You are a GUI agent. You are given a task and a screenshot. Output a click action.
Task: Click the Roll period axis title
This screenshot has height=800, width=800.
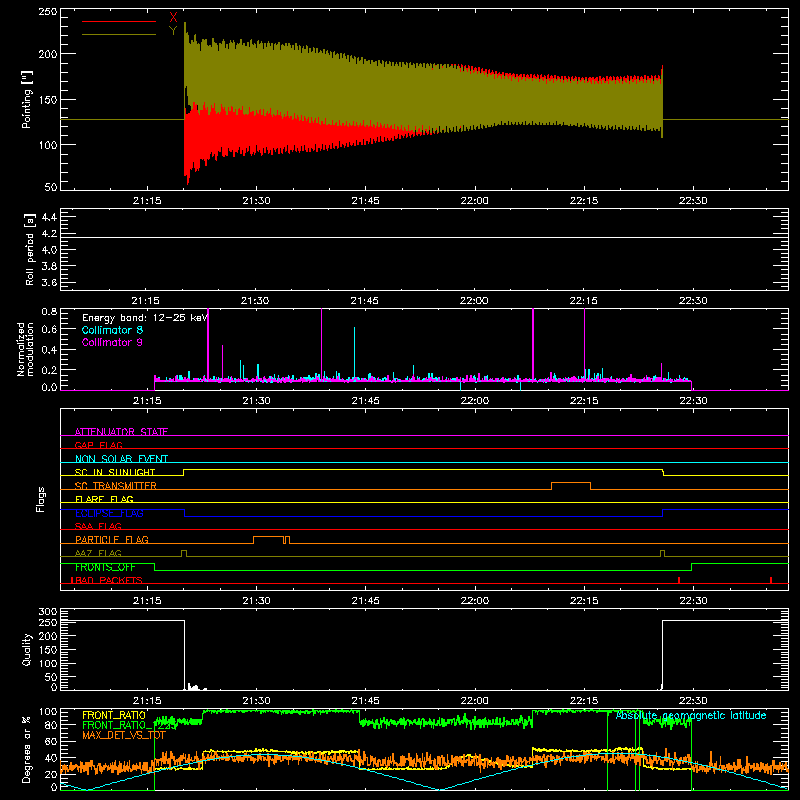coord(30,249)
